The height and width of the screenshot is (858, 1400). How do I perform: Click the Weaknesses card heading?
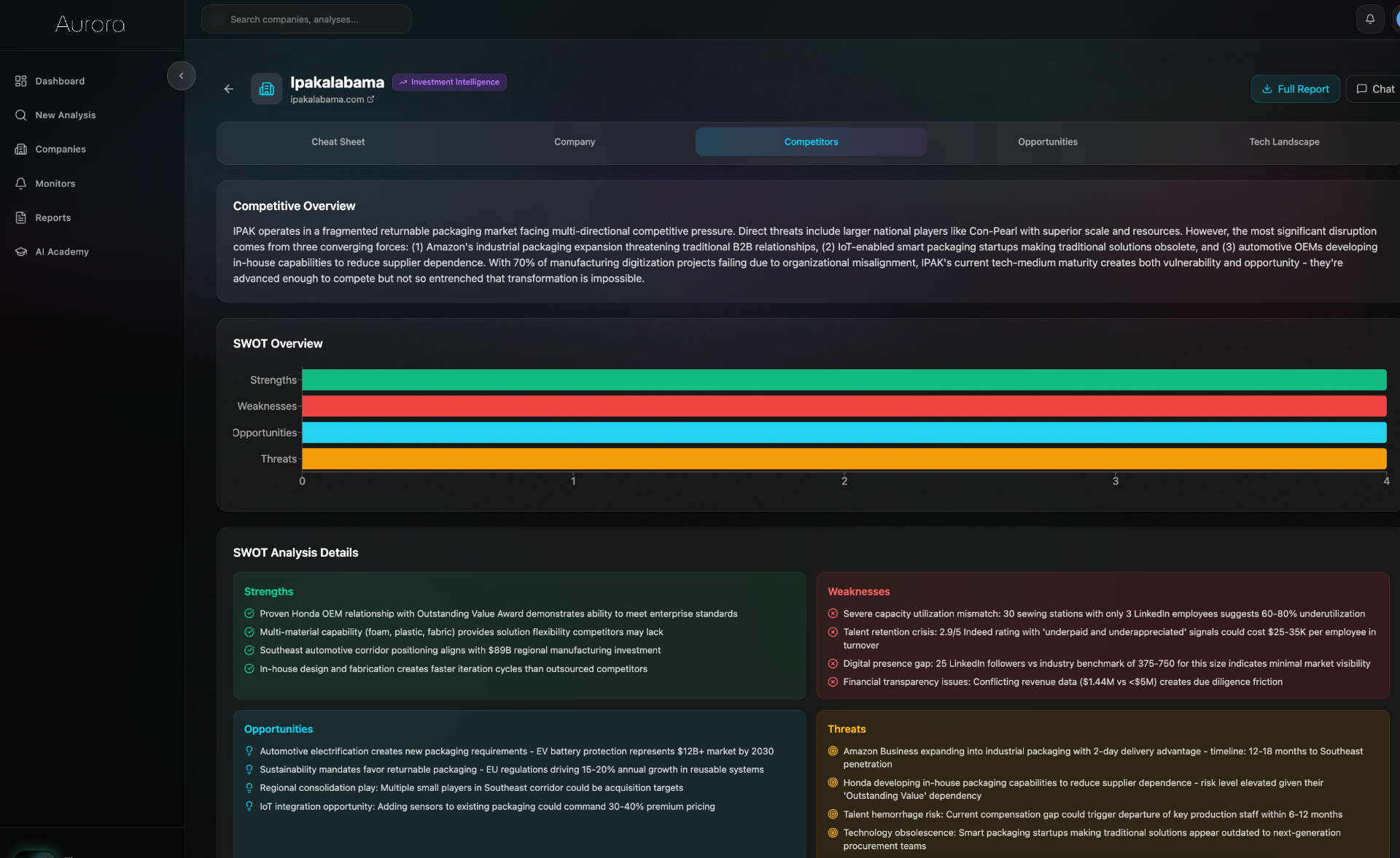(858, 592)
